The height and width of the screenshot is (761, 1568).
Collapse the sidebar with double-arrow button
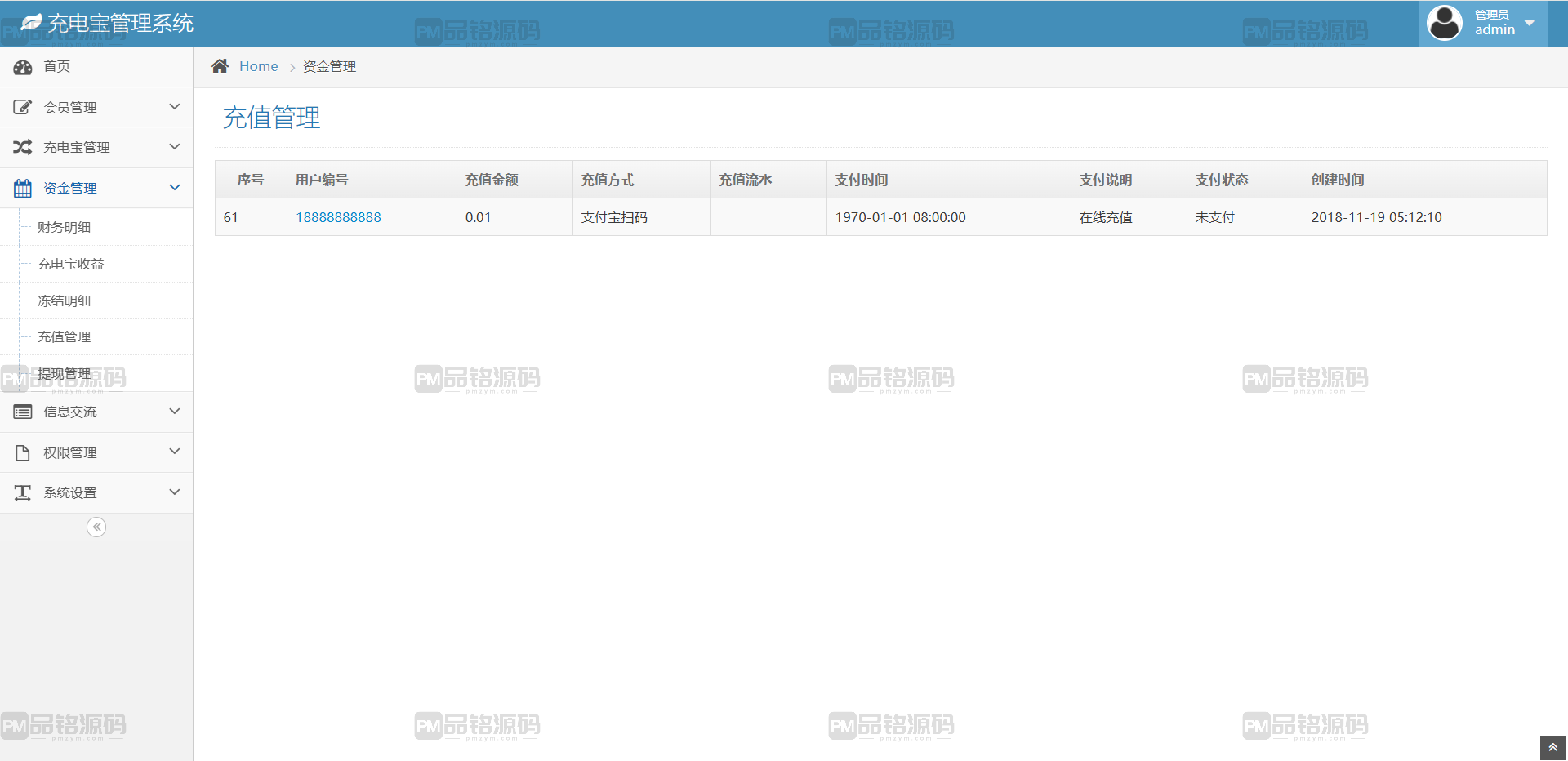pos(96,527)
